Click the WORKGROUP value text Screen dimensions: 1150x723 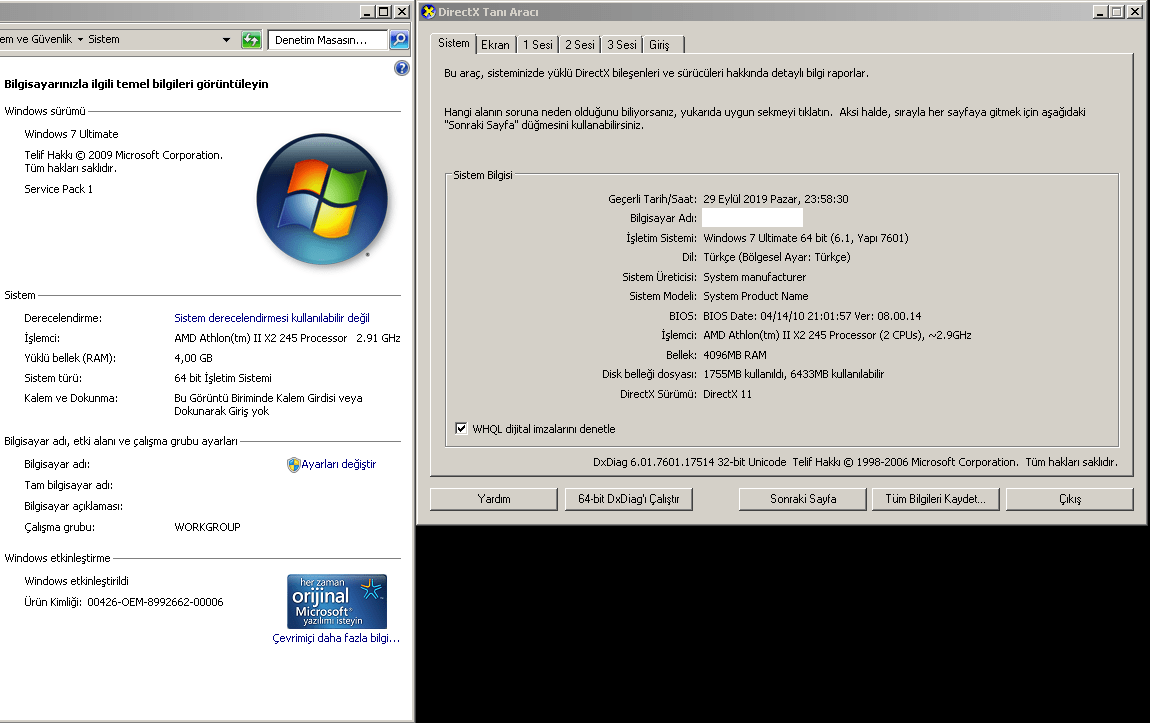coord(208,526)
